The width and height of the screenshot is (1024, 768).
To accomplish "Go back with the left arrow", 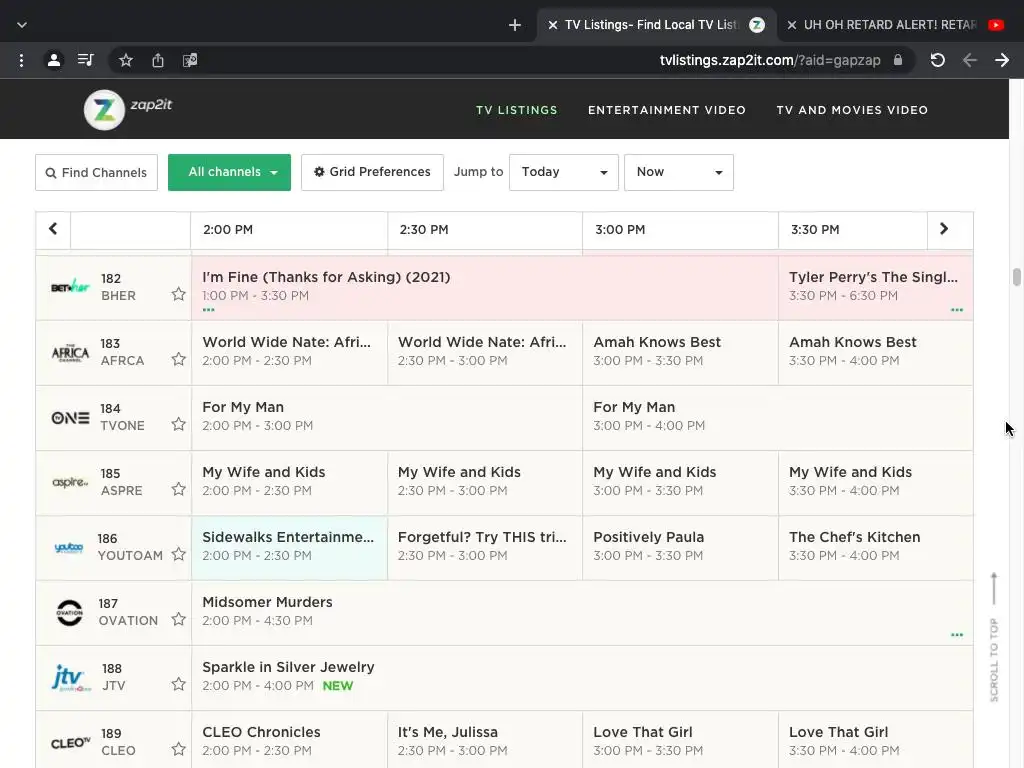I will click(970, 61).
